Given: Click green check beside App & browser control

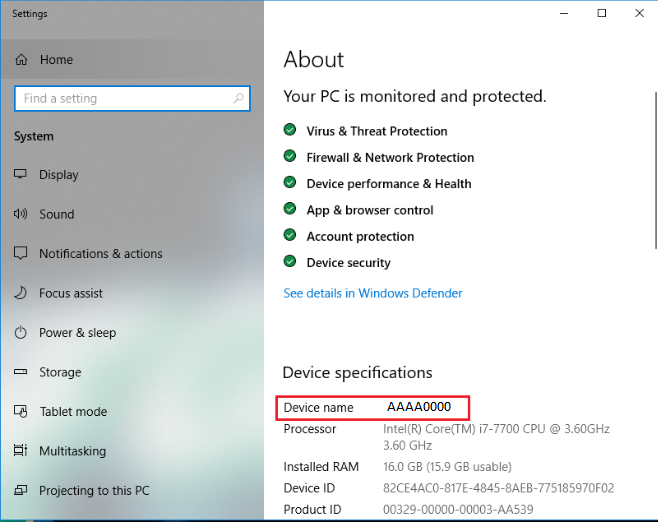Looking at the screenshot, I should (290, 209).
